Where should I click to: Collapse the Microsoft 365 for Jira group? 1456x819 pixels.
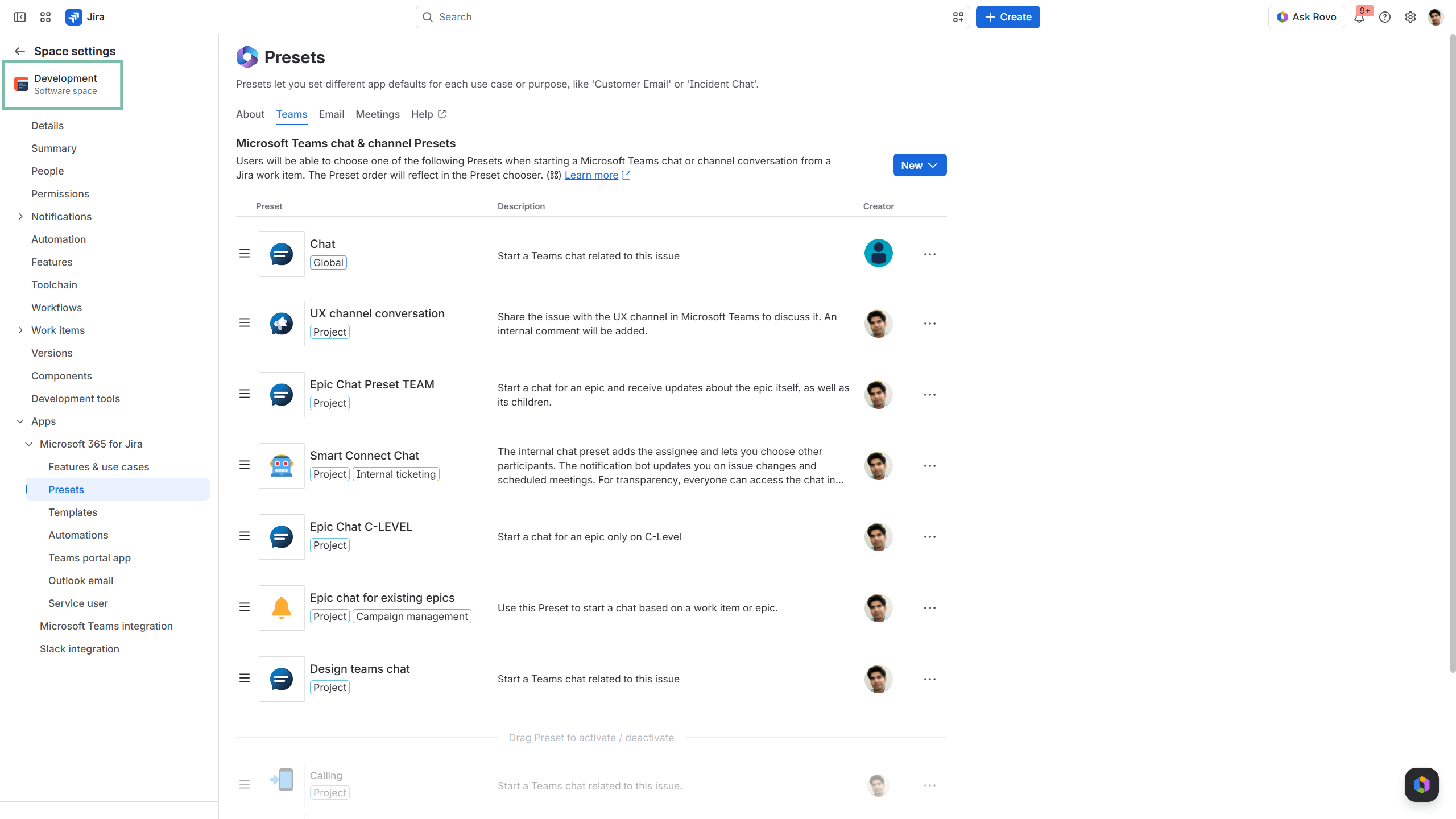point(29,444)
